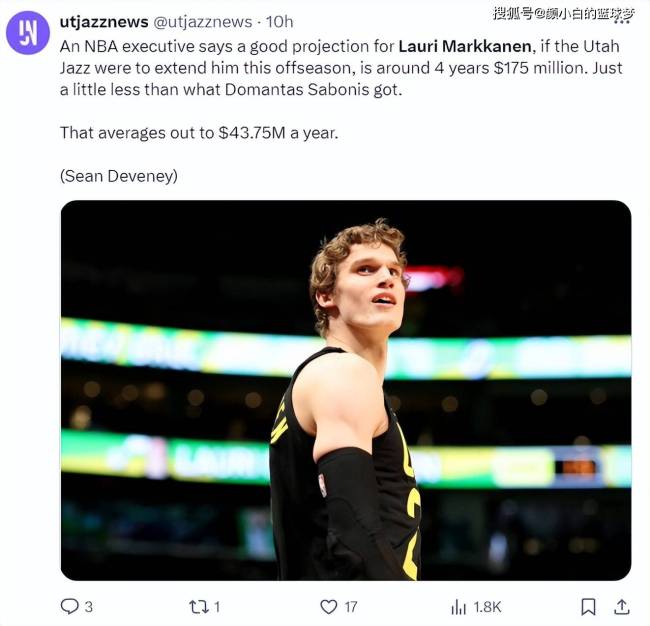Screen dimensions: 650x626
Task: Click the Sohu watermark text at top right
Action: 564,13
